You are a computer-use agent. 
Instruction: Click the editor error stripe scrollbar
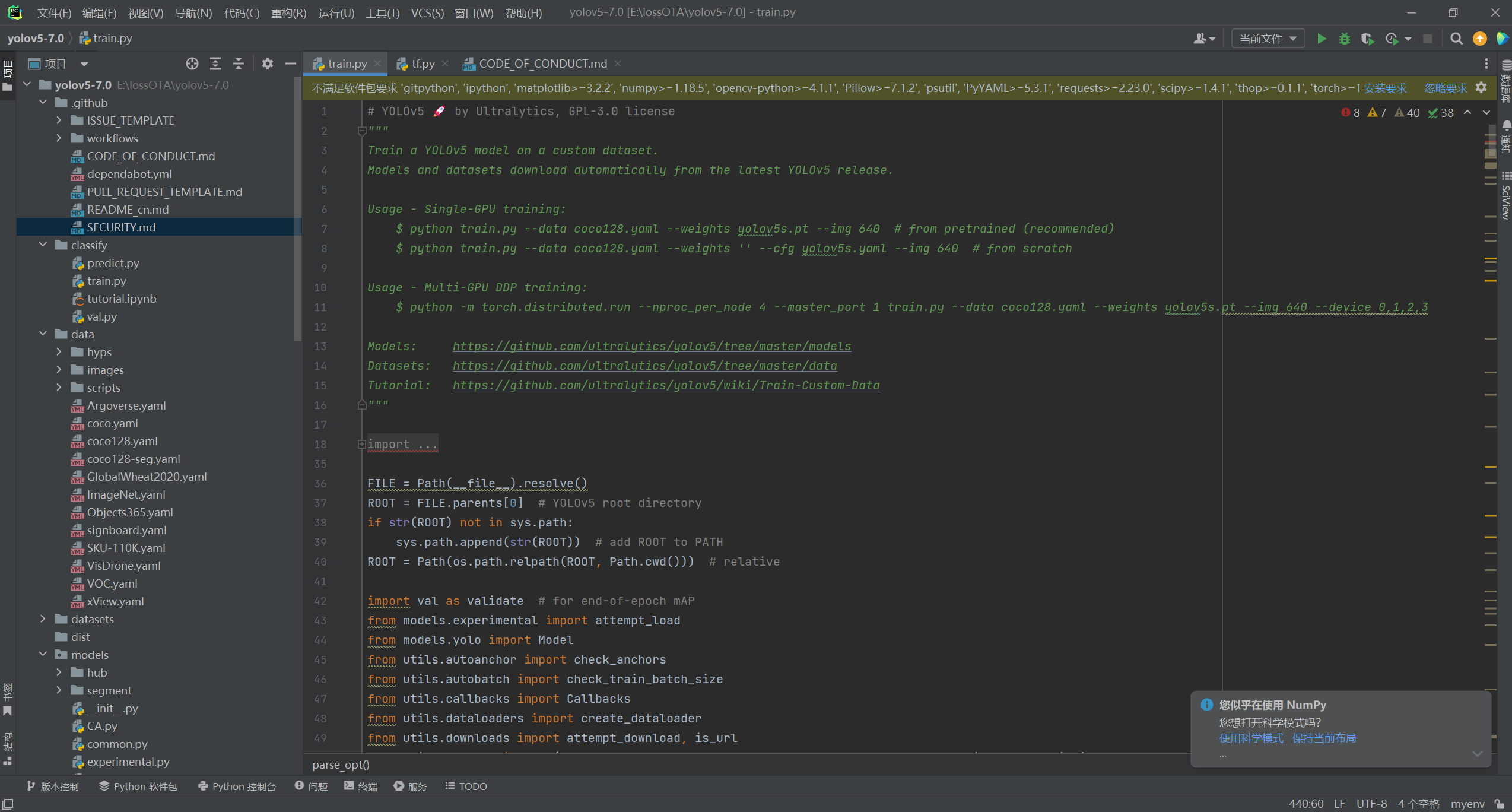tap(1491, 415)
